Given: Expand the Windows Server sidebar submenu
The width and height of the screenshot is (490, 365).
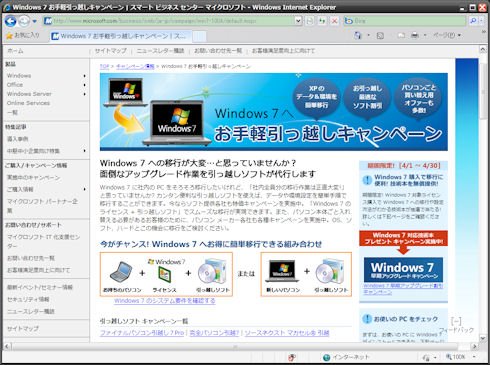Looking at the screenshot, I should tap(84, 94).
